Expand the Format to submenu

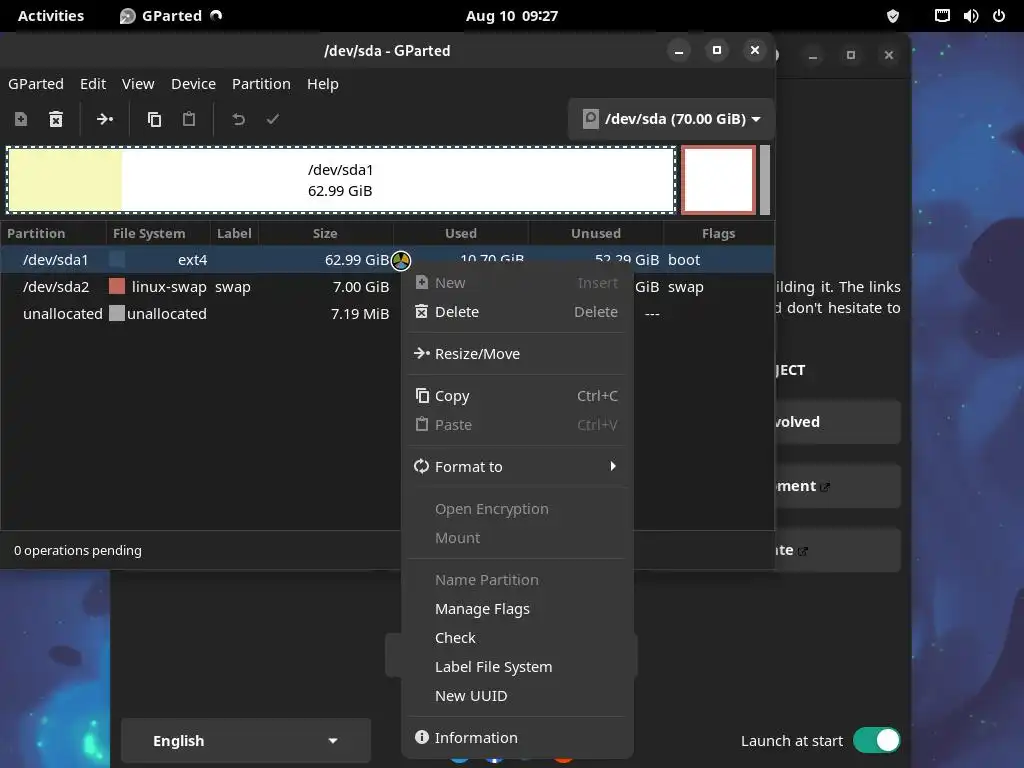click(x=516, y=466)
